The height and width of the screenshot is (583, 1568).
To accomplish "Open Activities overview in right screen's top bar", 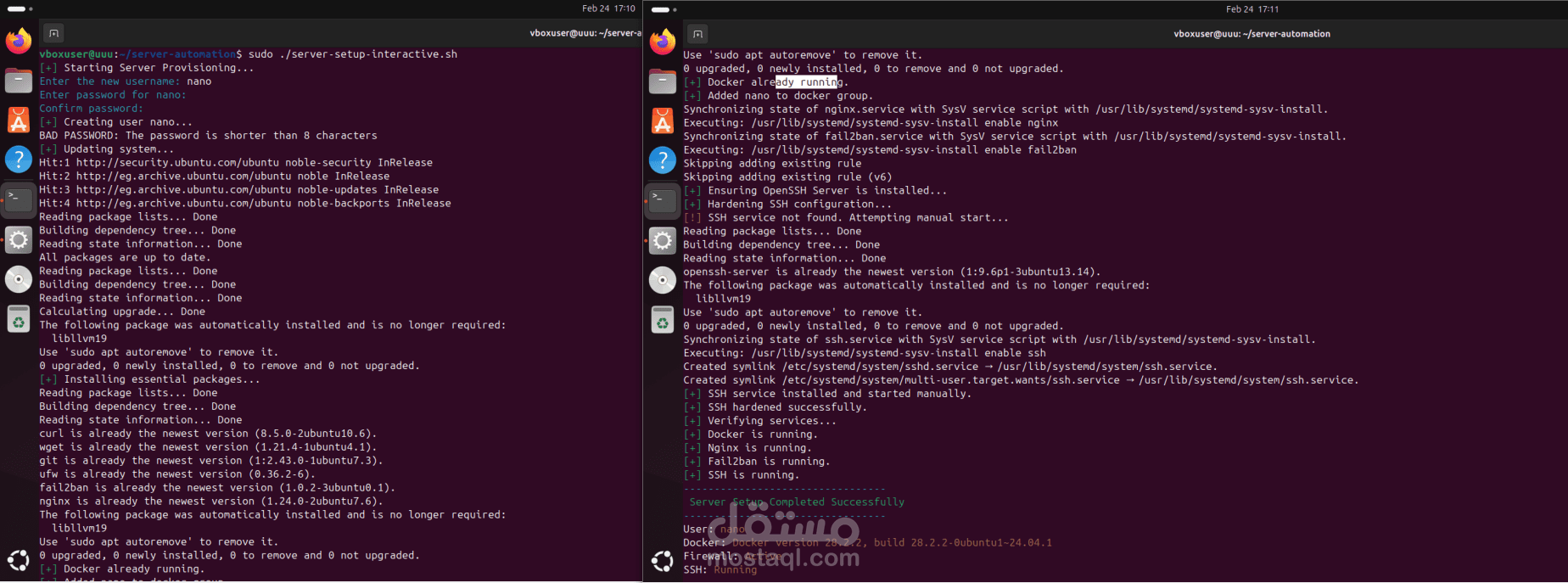I will coord(664,8).
